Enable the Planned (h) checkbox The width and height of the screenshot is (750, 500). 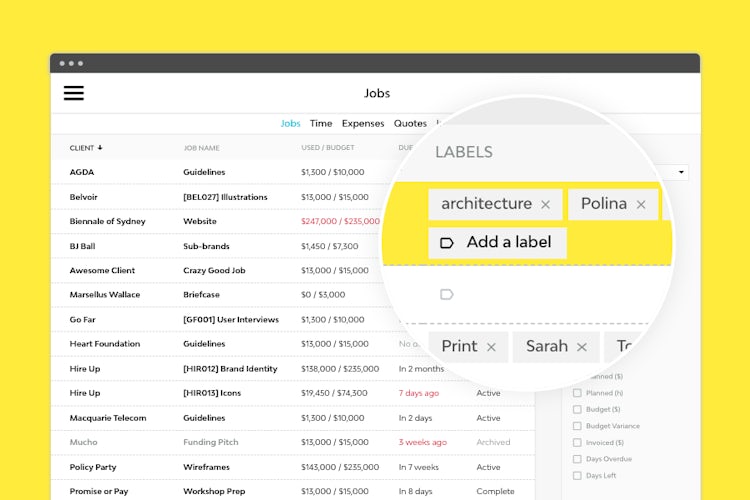pos(577,393)
